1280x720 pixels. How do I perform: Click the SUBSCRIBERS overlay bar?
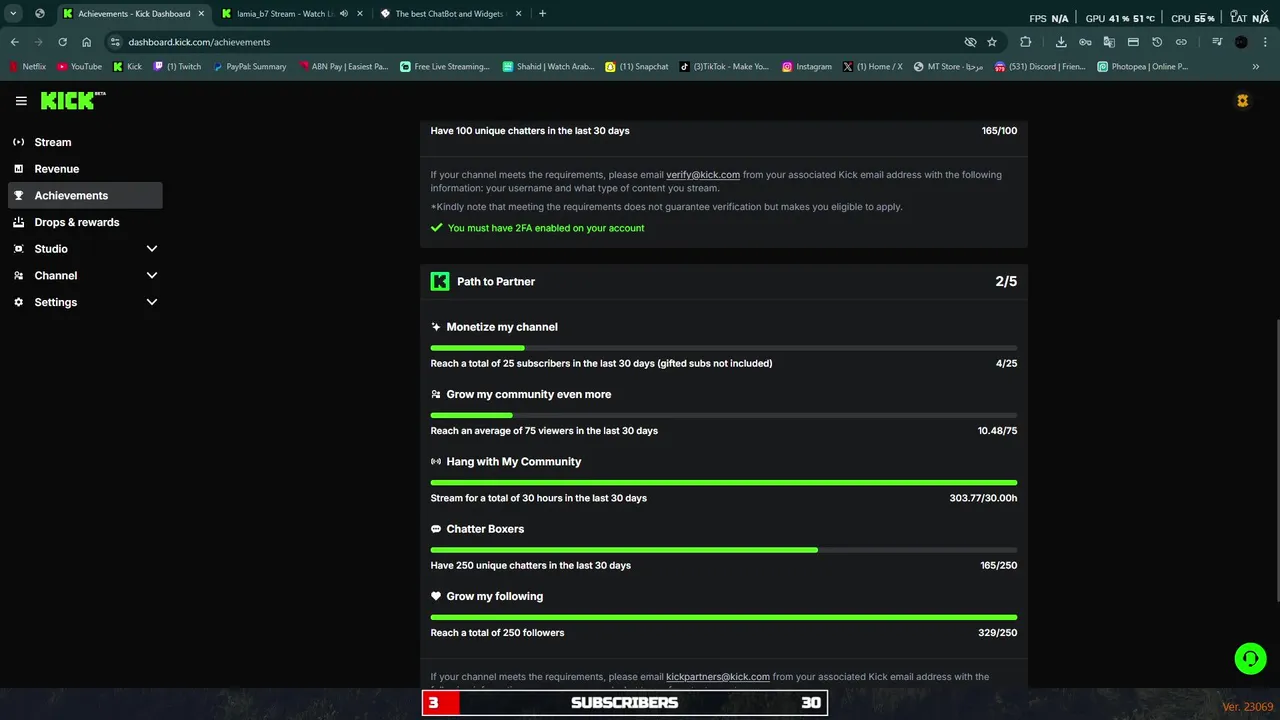coord(625,703)
